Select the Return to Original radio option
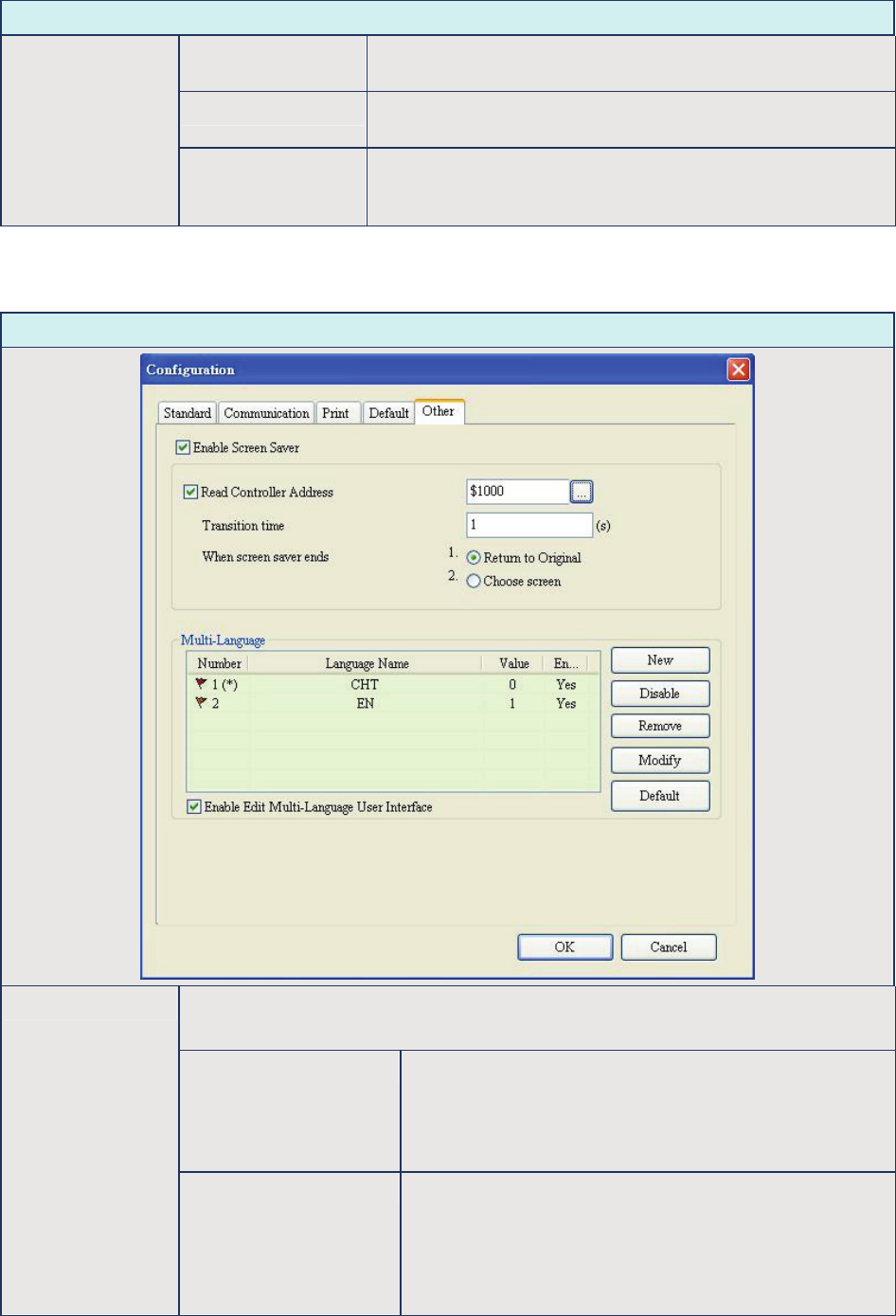 click(x=475, y=558)
